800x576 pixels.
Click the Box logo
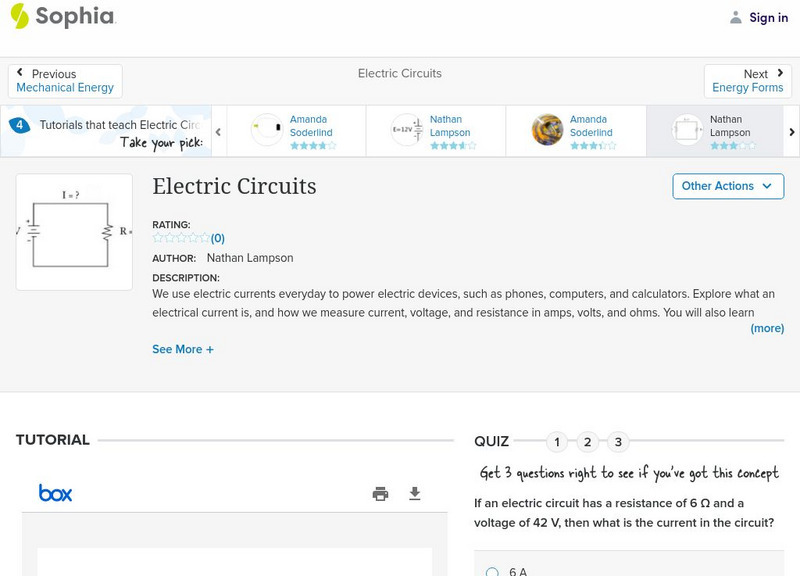(x=55, y=493)
